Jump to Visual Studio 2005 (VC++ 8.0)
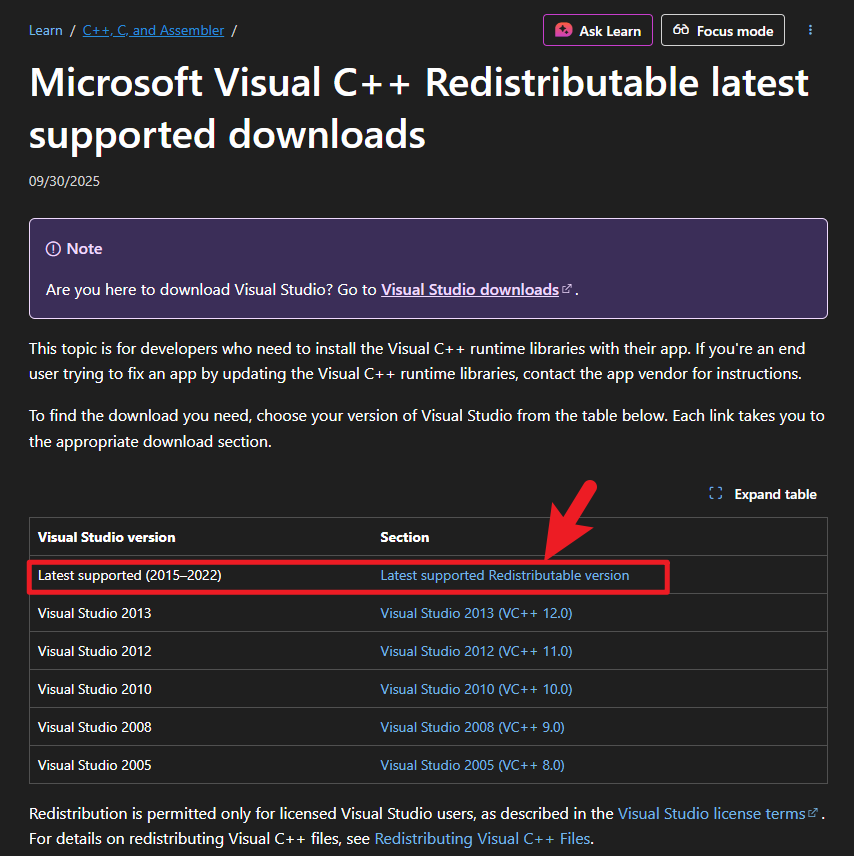The height and width of the screenshot is (856, 854). pyautogui.click(x=472, y=765)
